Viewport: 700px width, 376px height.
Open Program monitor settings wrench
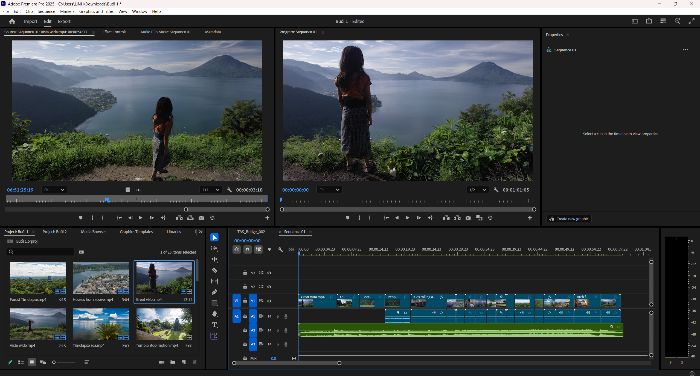pyautogui.click(x=496, y=190)
